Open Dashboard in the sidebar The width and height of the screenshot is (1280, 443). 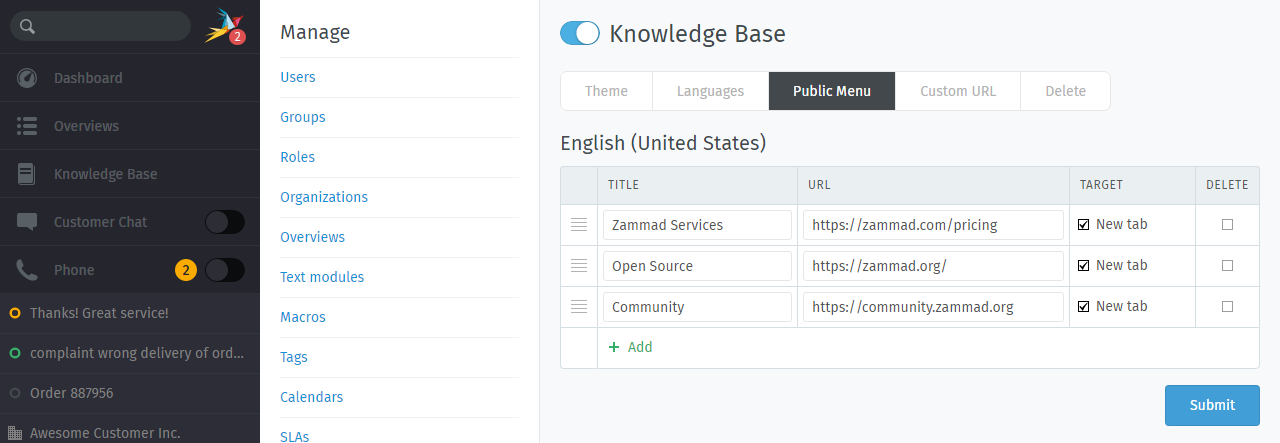point(130,78)
